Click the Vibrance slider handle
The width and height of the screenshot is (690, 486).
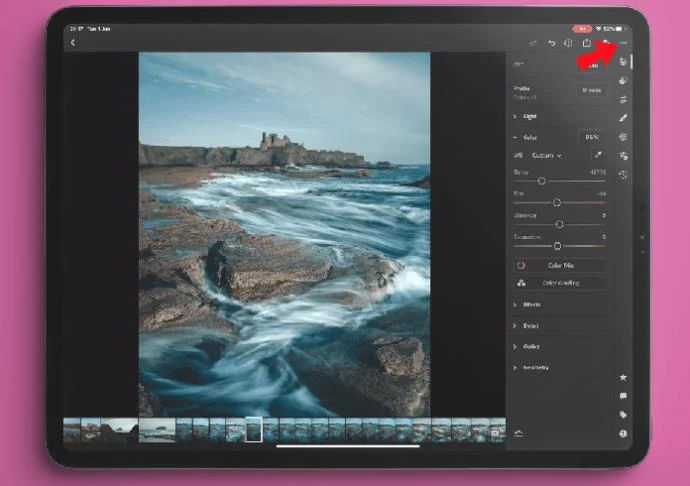[x=559, y=224]
